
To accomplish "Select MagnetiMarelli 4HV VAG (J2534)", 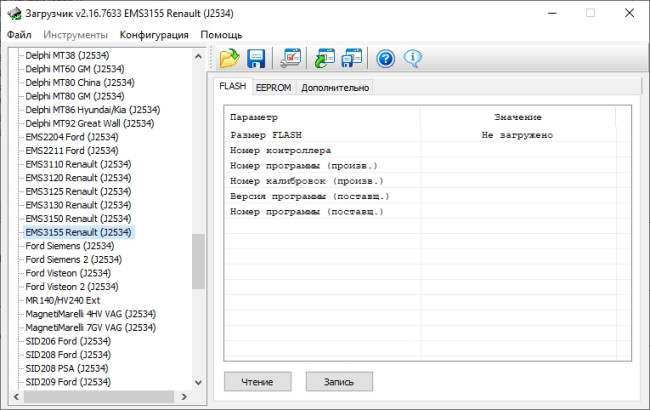I will tap(90, 314).
